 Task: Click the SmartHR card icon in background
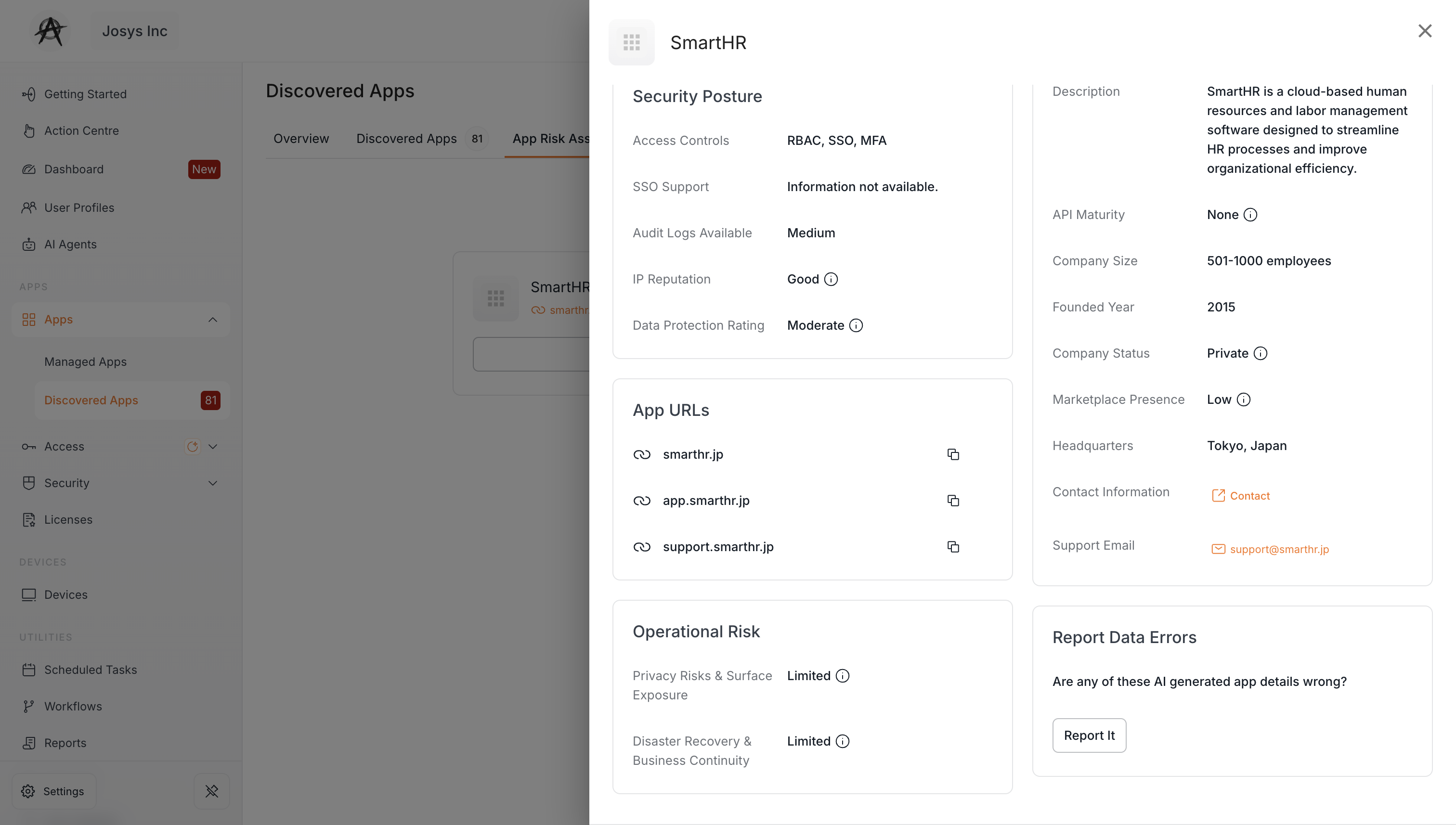tap(496, 298)
